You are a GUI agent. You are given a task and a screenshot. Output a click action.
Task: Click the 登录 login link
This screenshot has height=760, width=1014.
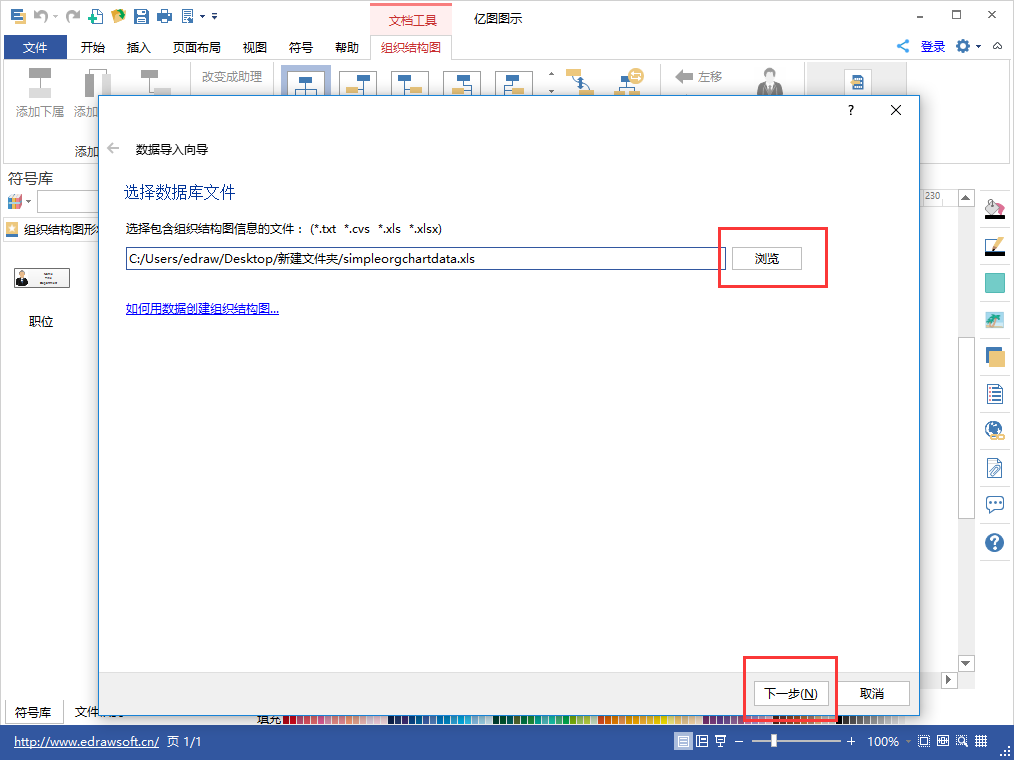click(933, 47)
